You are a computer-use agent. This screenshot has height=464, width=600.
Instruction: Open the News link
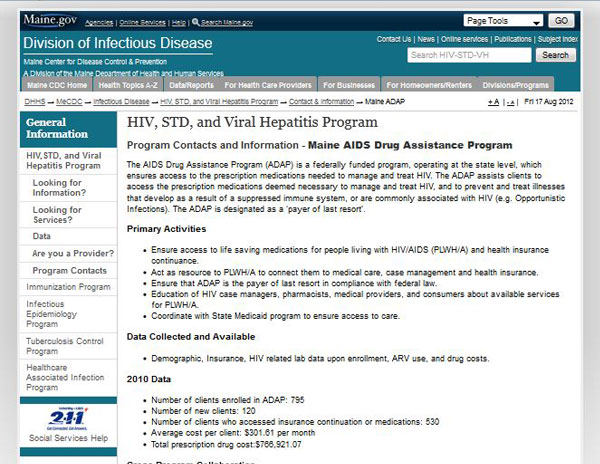pos(426,39)
